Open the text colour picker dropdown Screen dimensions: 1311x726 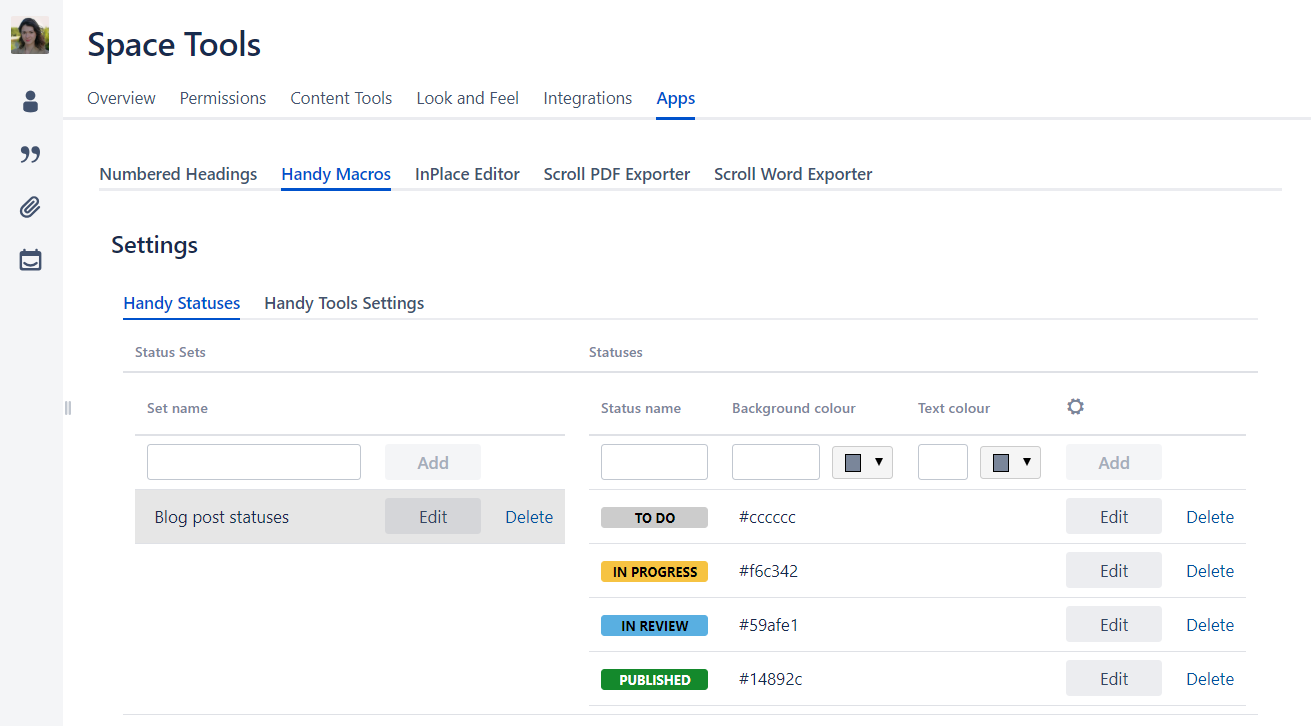pyautogui.click(x=1010, y=462)
